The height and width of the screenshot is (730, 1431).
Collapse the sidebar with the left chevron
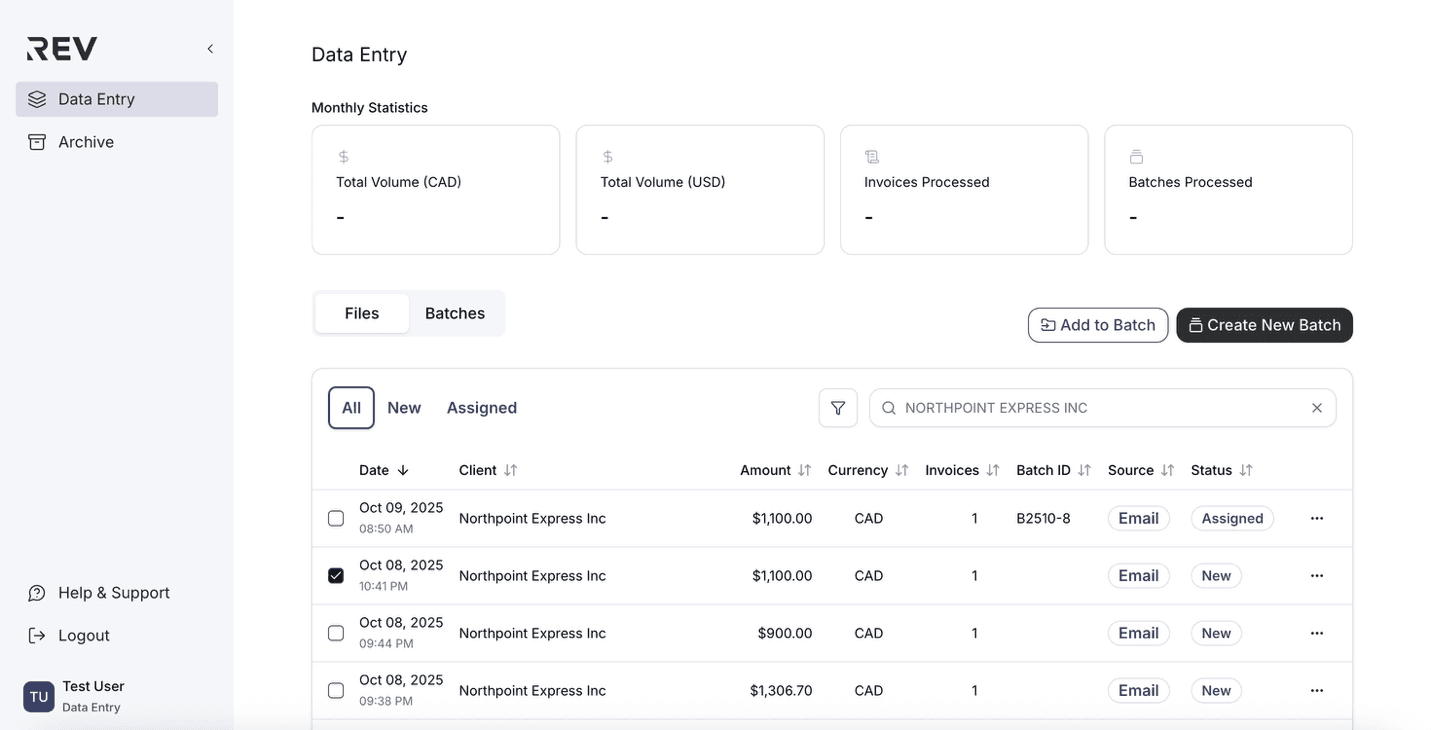coord(209,47)
